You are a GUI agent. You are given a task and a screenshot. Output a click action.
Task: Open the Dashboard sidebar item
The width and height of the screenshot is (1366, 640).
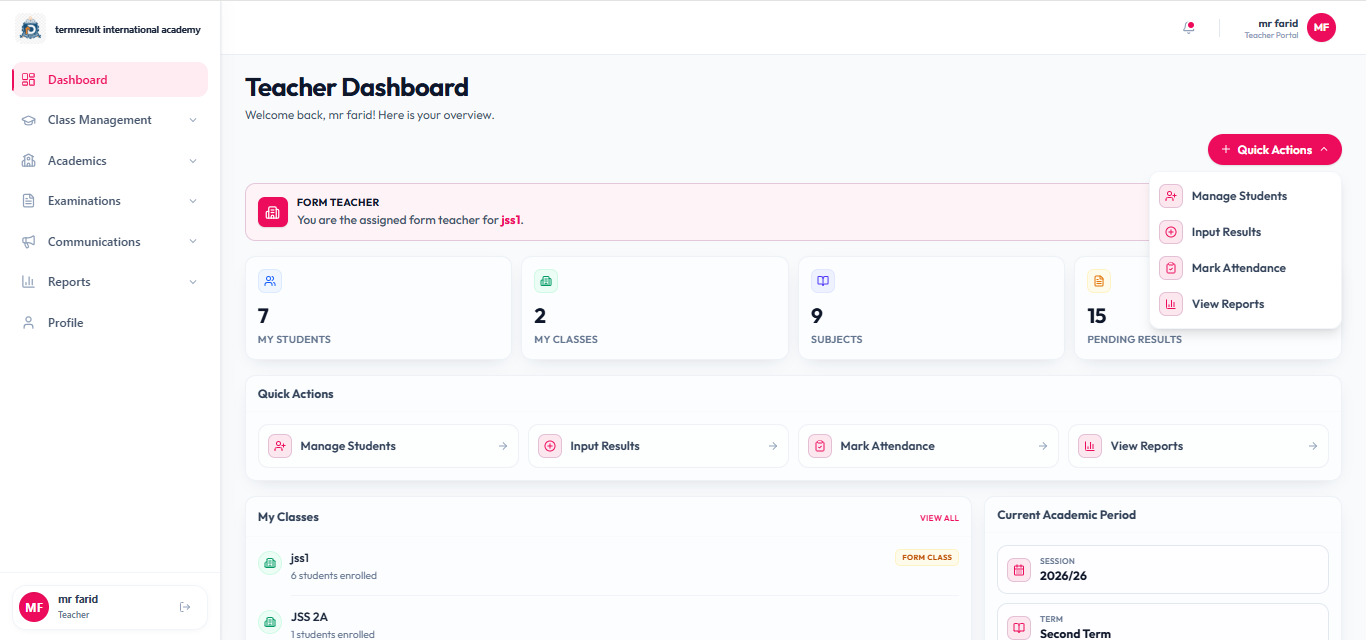pyautogui.click(x=110, y=80)
